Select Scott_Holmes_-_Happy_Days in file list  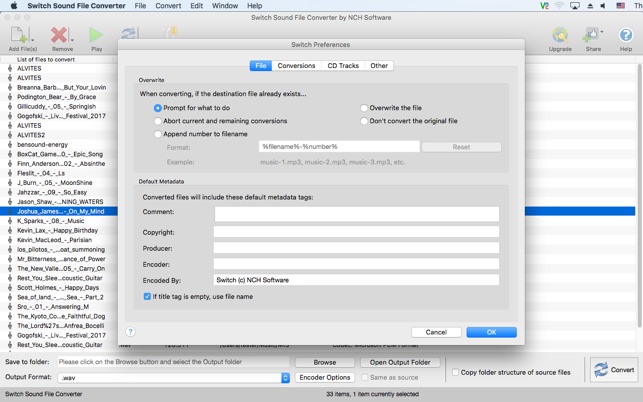point(58,288)
